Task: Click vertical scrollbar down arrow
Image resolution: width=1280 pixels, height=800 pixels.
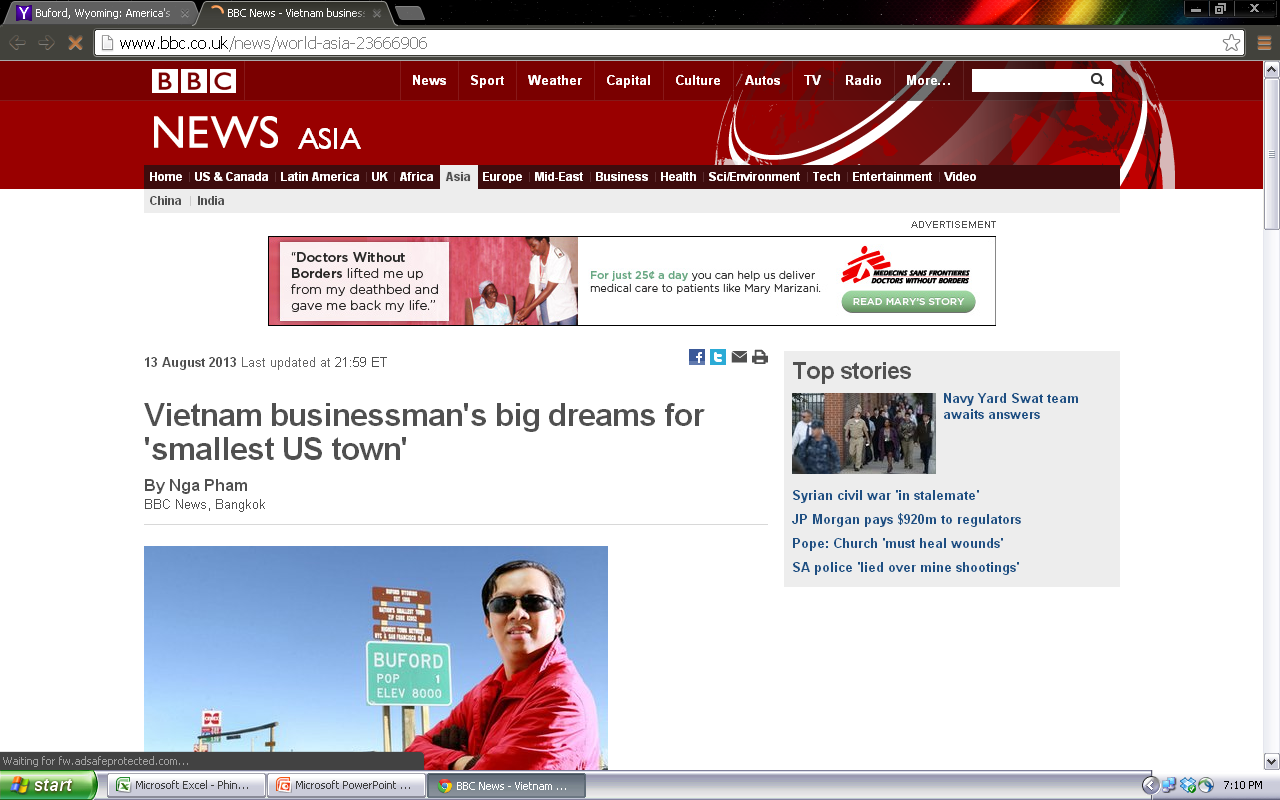Action: [x=1272, y=761]
